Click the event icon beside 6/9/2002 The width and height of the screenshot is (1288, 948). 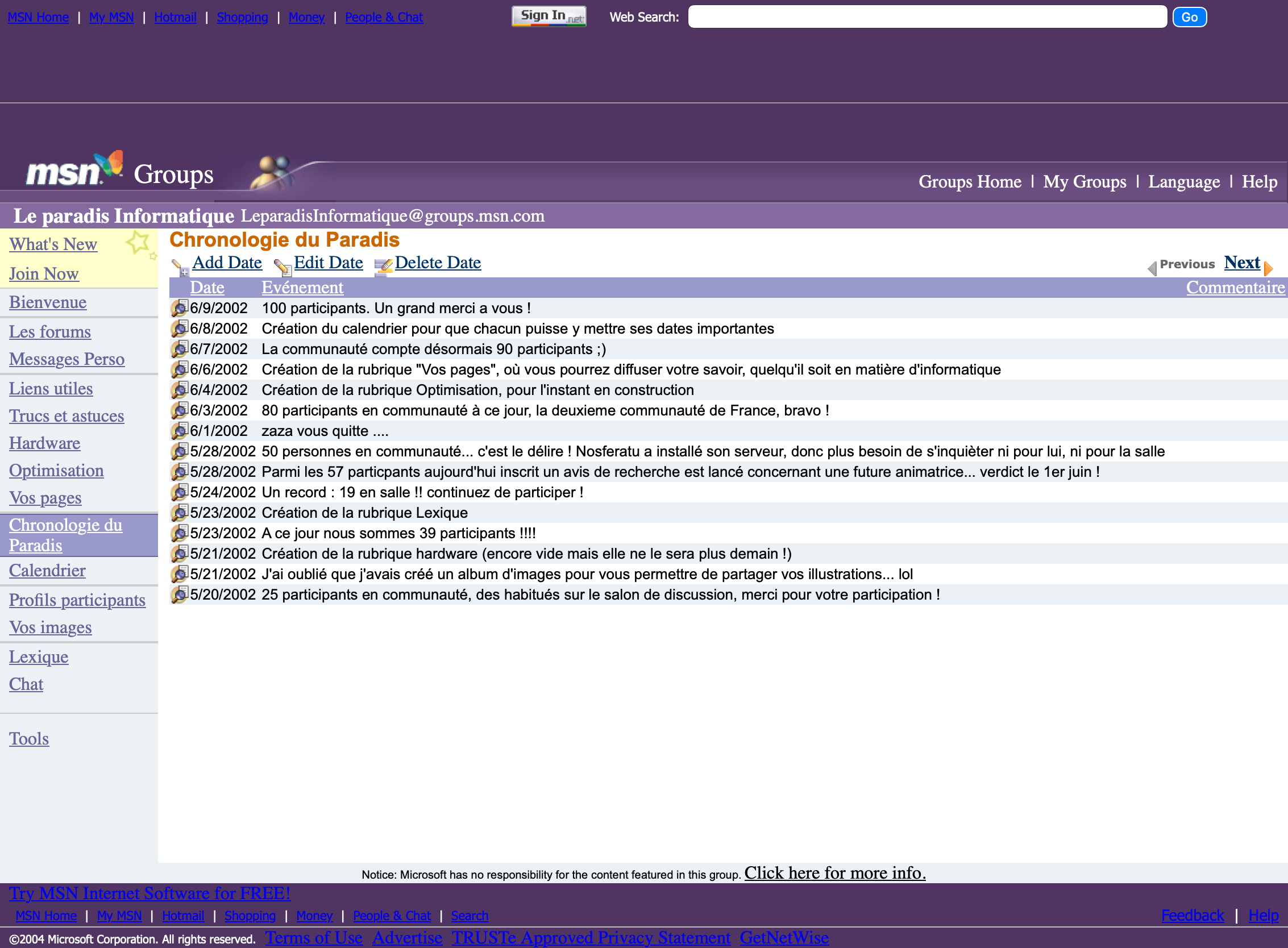pos(180,308)
